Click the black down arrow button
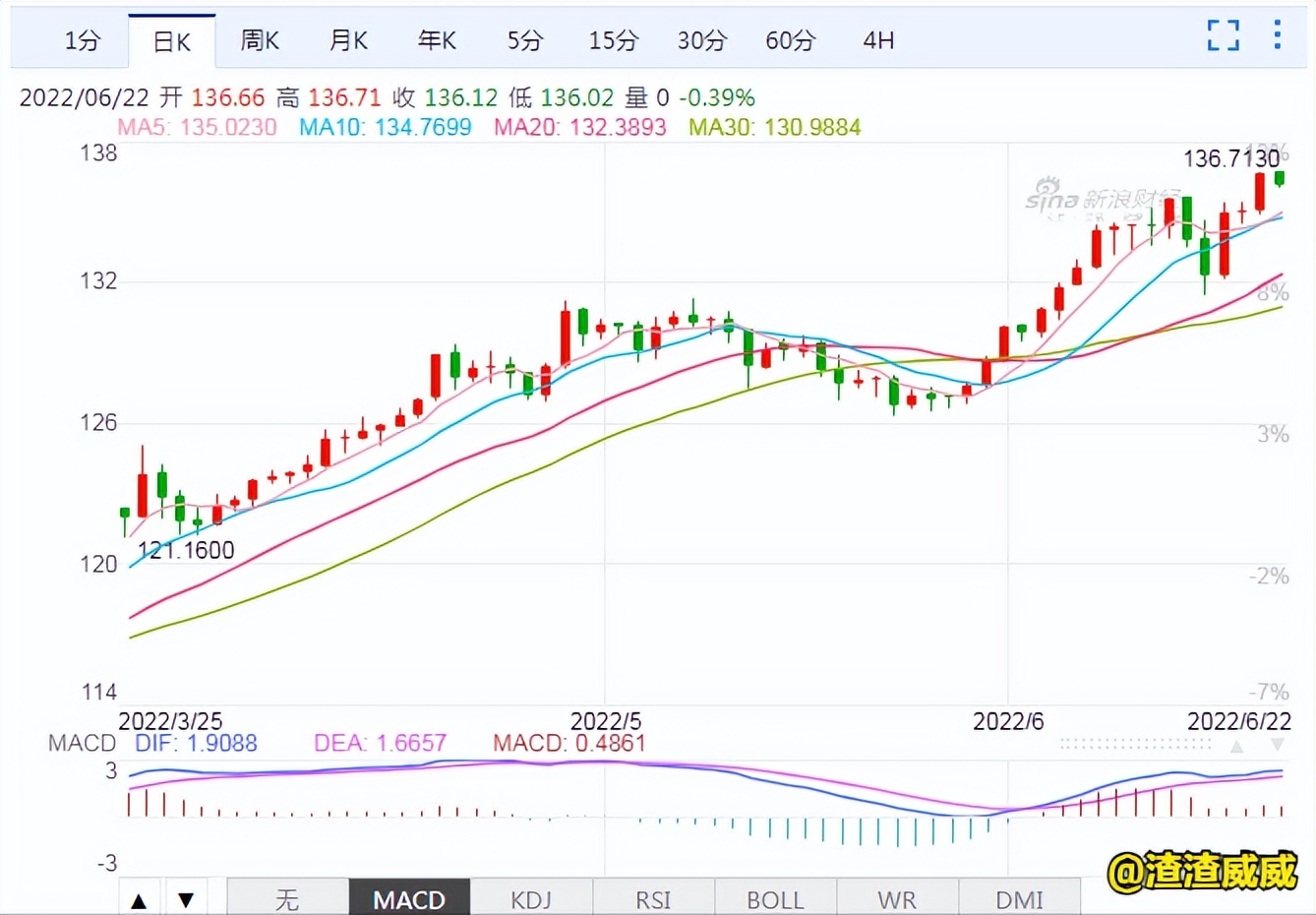Screen dimensions: 1316x915 pos(186,899)
